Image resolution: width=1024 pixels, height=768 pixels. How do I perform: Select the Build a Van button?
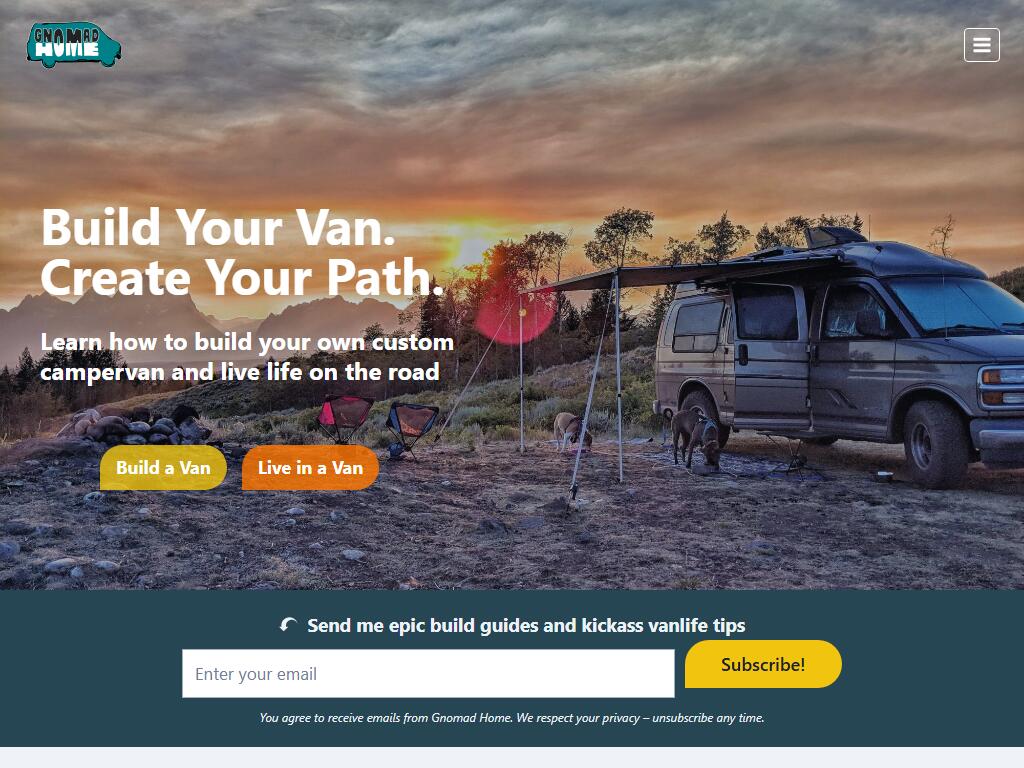pos(163,468)
